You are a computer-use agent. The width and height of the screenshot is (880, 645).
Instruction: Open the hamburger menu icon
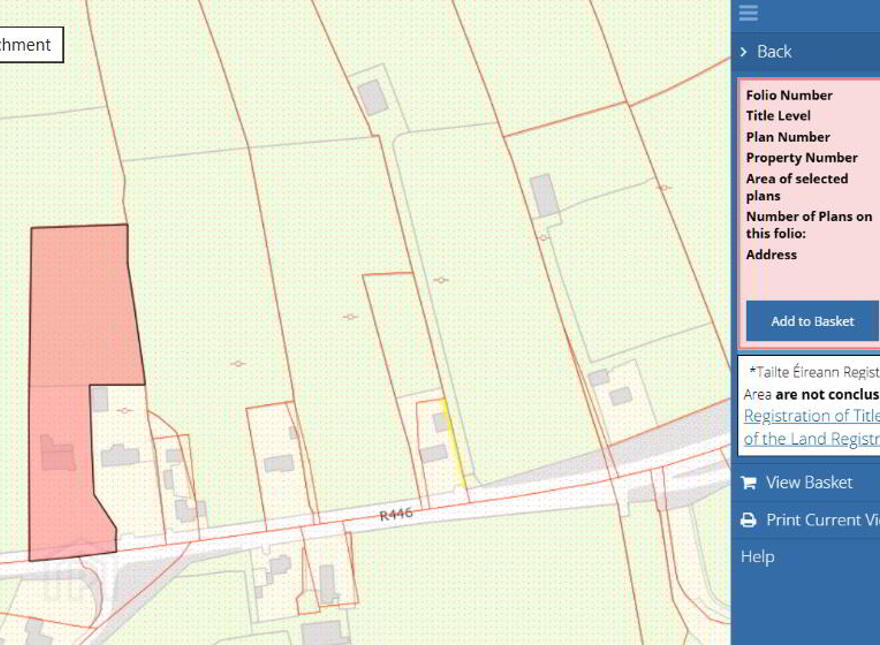(x=748, y=12)
